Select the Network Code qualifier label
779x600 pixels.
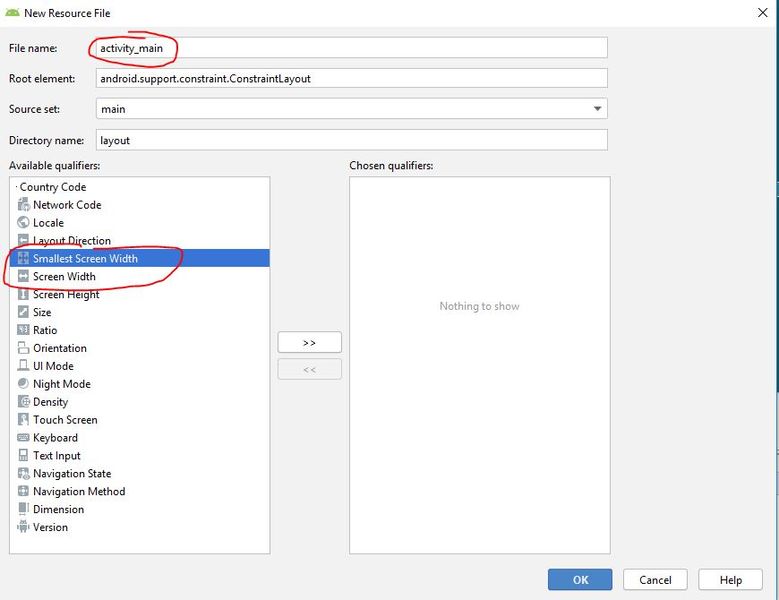point(67,205)
